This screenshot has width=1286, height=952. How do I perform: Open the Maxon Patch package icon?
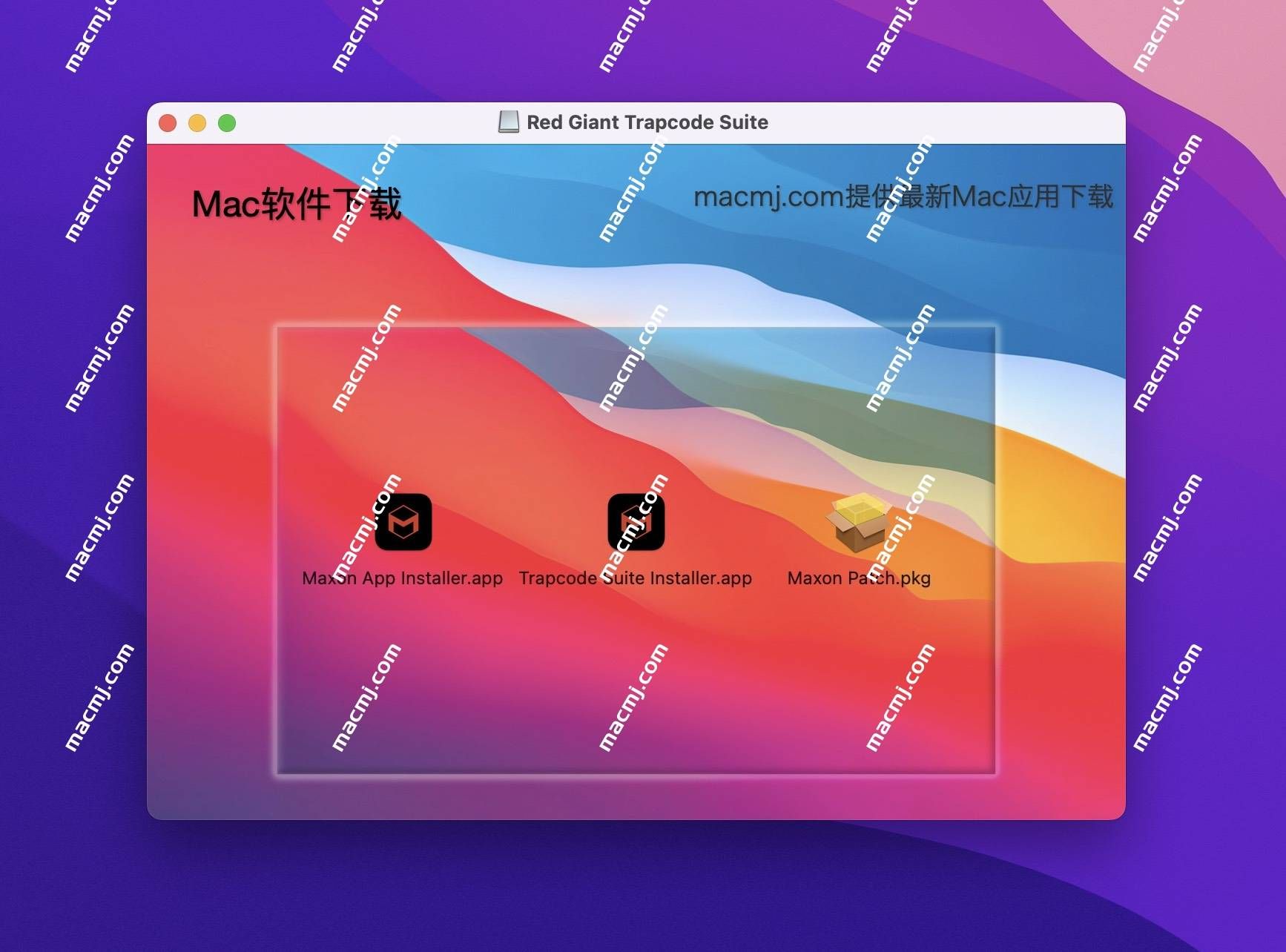tap(859, 522)
